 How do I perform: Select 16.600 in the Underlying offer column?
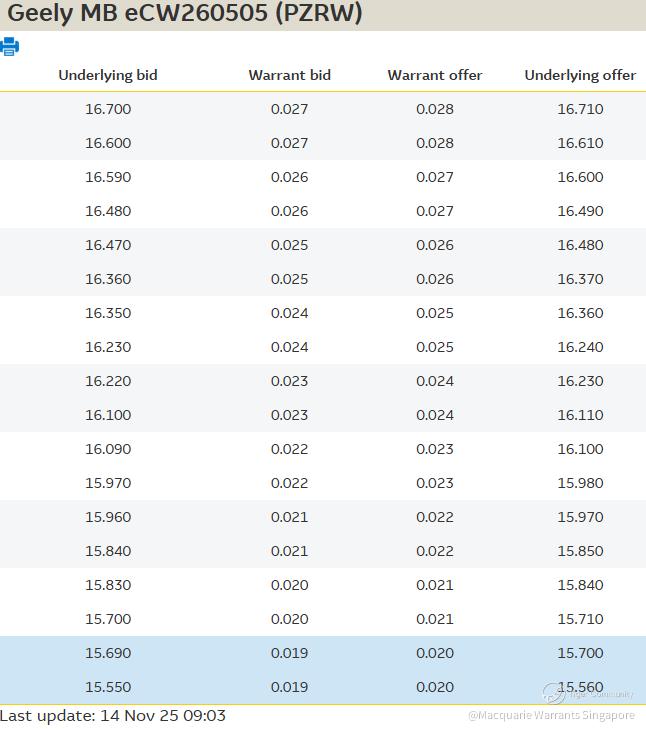click(x=580, y=177)
